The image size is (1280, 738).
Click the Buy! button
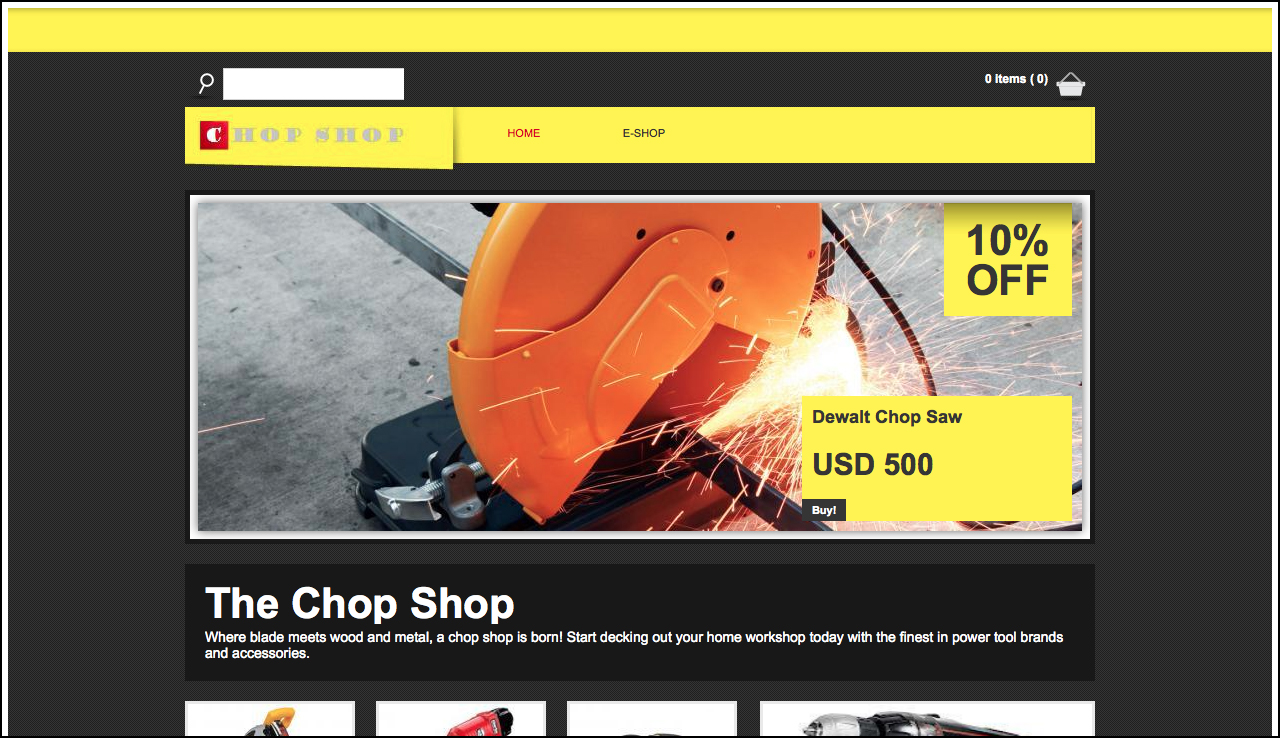(x=824, y=510)
